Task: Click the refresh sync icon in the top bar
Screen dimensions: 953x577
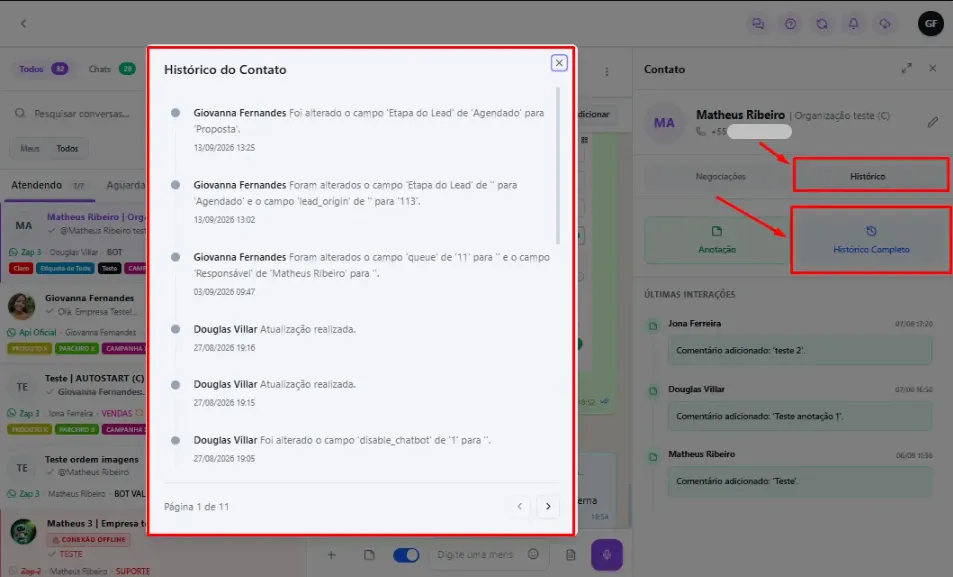Action: 822,24
